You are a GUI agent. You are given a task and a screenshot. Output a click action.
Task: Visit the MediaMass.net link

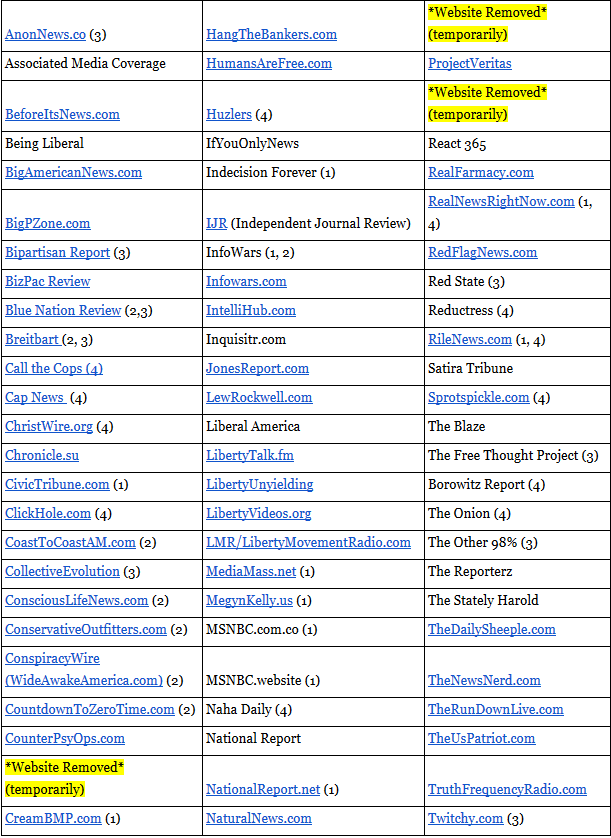251,572
